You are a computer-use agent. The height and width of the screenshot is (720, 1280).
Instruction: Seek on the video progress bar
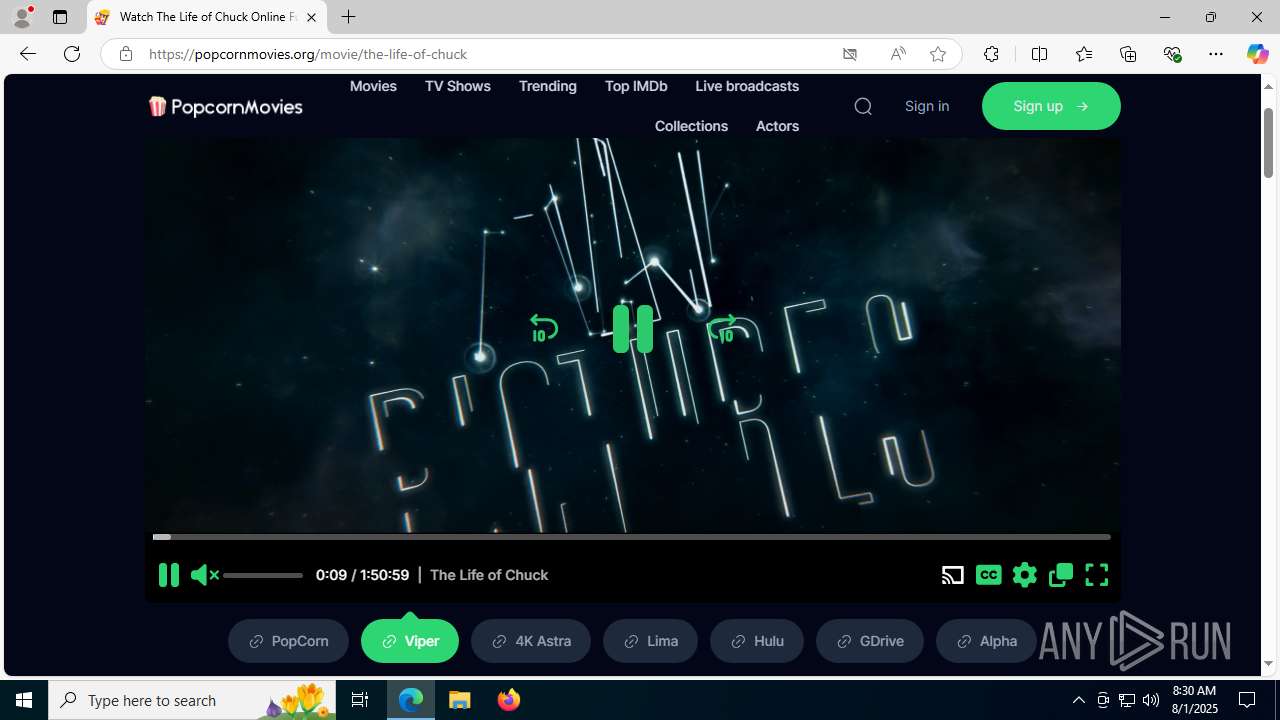coord(631,537)
